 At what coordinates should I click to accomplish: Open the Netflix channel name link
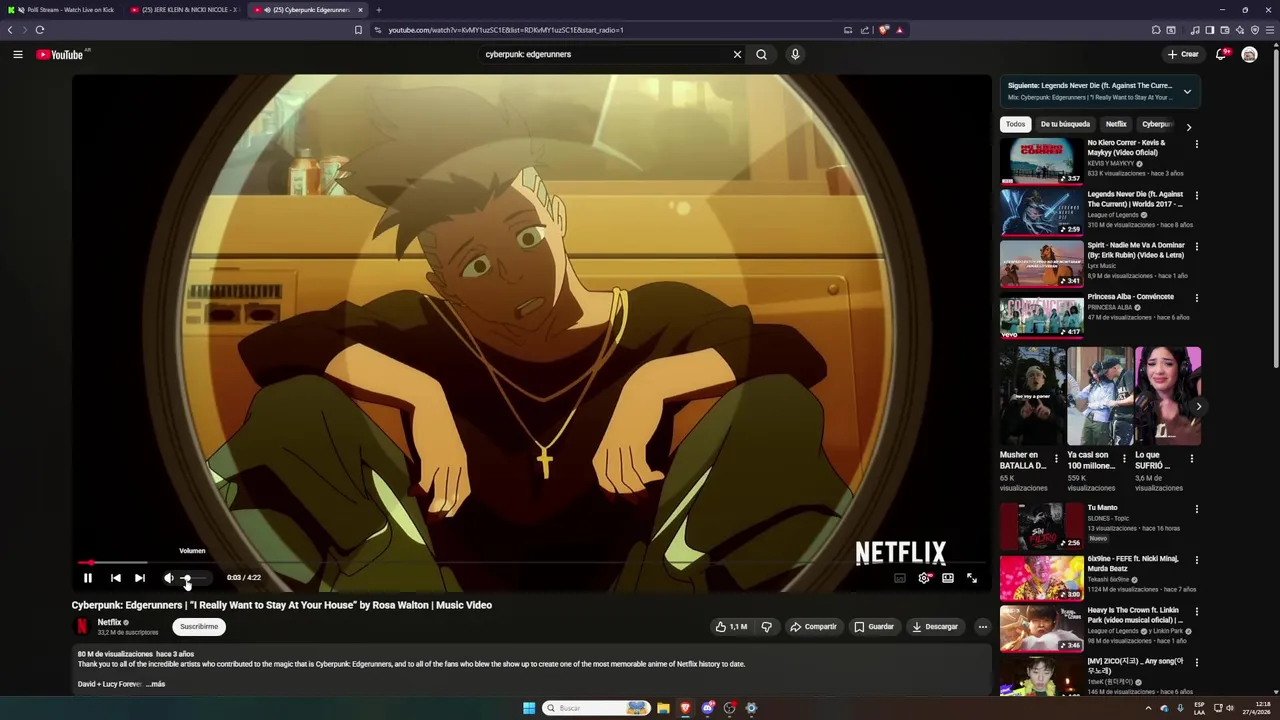tap(109, 622)
